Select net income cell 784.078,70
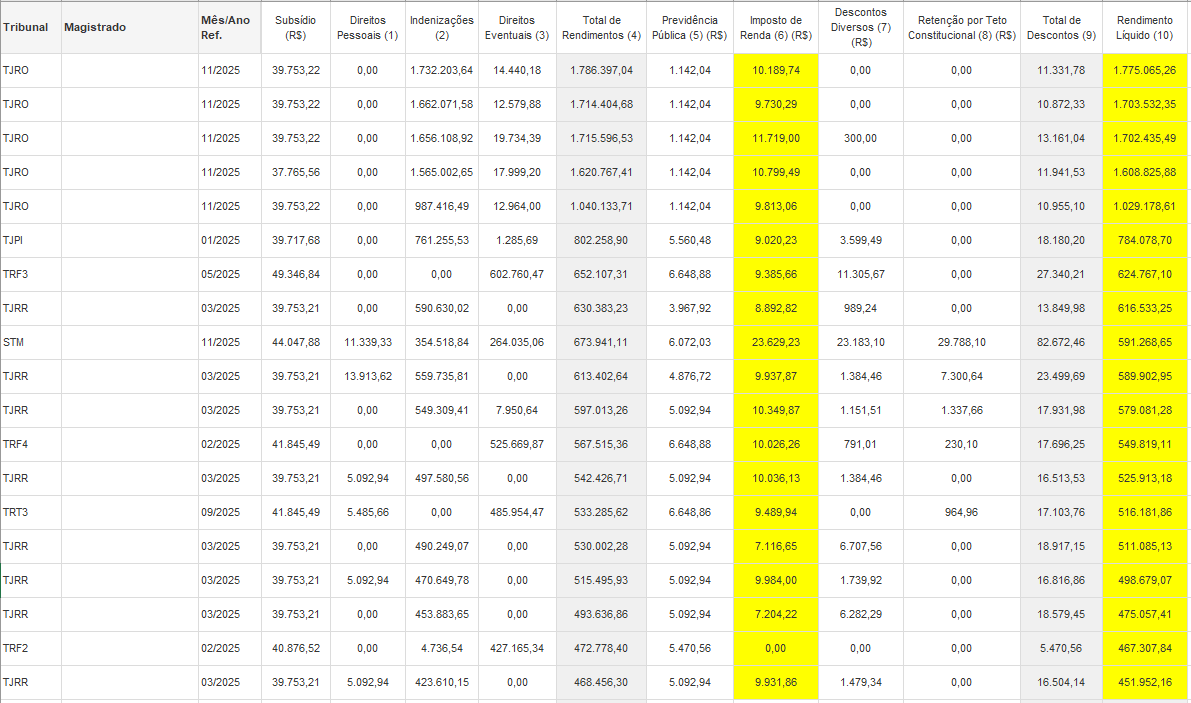The height and width of the screenshot is (703, 1191). click(1145, 241)
